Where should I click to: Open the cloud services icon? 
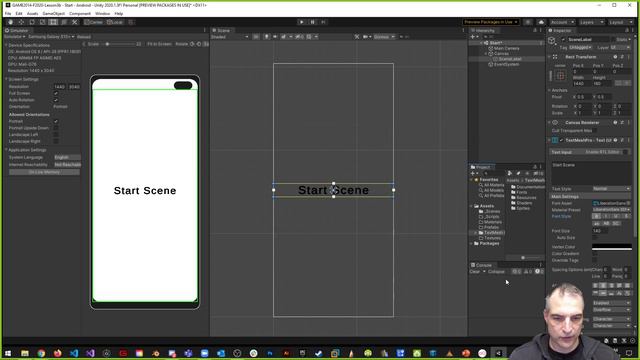click(x=541, y=22)
